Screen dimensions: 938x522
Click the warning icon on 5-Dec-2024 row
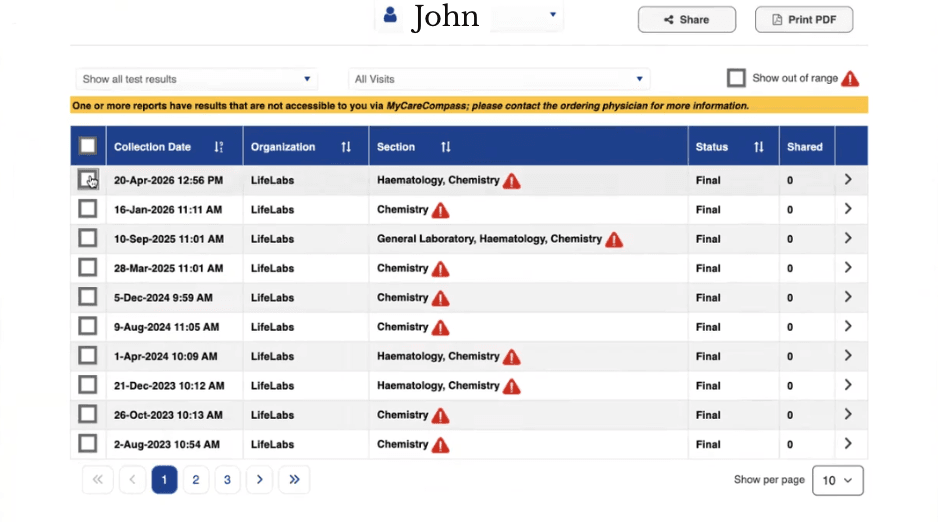click(440, 298)
